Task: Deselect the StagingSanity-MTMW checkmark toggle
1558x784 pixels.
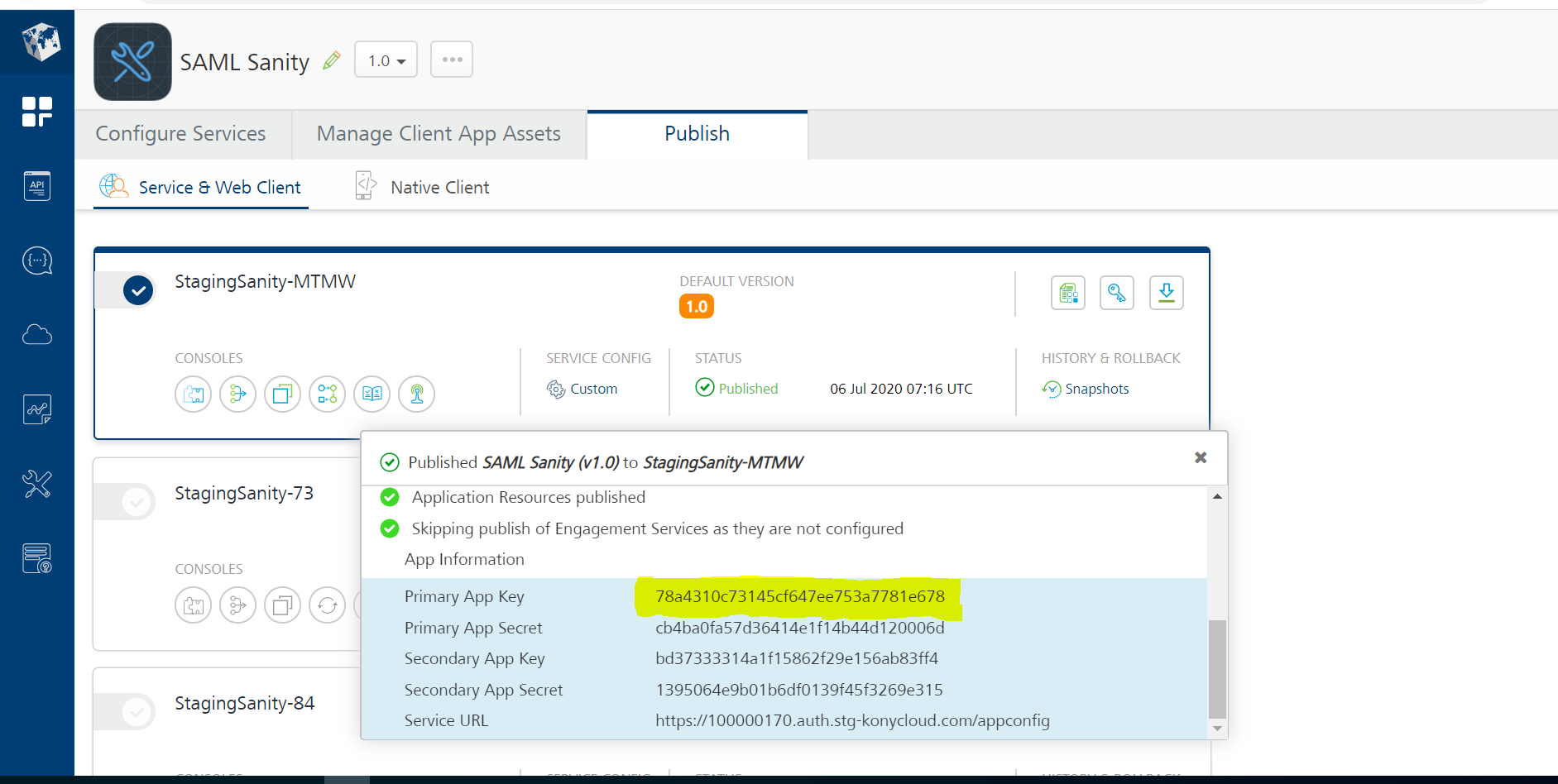Action: coord(138,290)
